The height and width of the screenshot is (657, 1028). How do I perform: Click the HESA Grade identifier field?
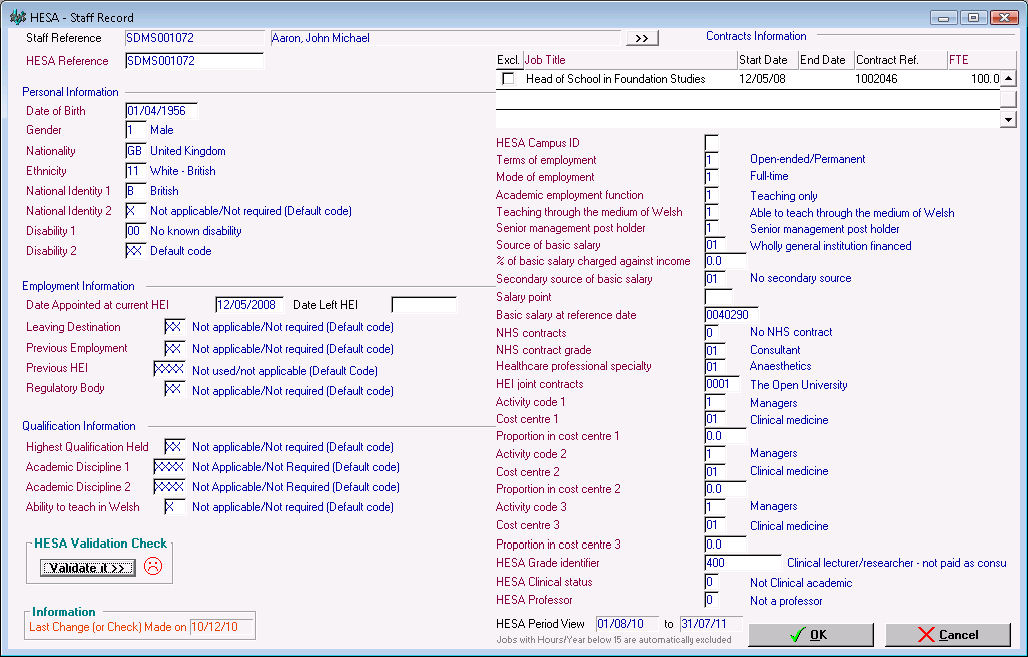(x=743, y=563)
